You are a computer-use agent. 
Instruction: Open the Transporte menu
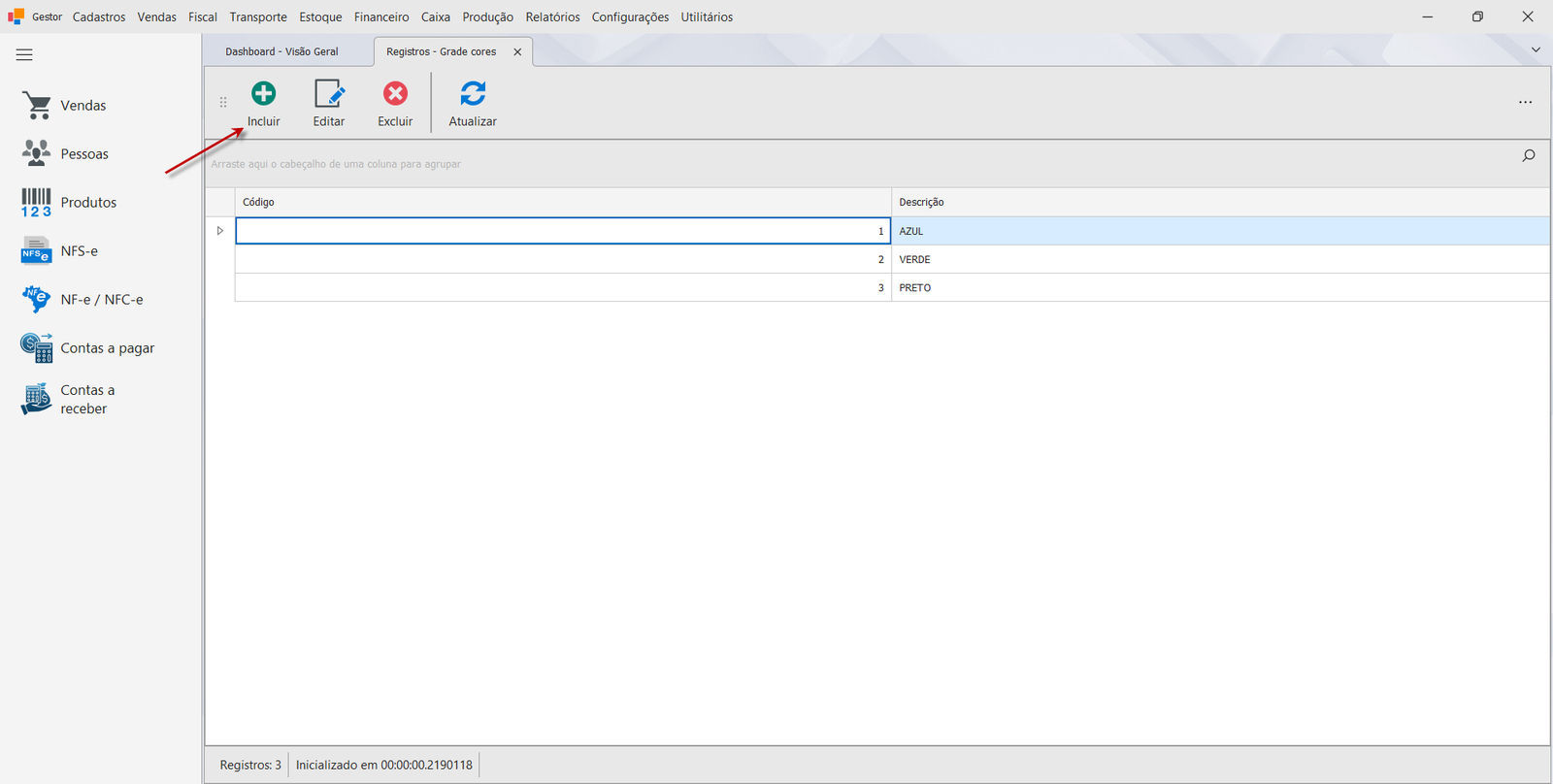pyautogui.click(x=258, y=16)
